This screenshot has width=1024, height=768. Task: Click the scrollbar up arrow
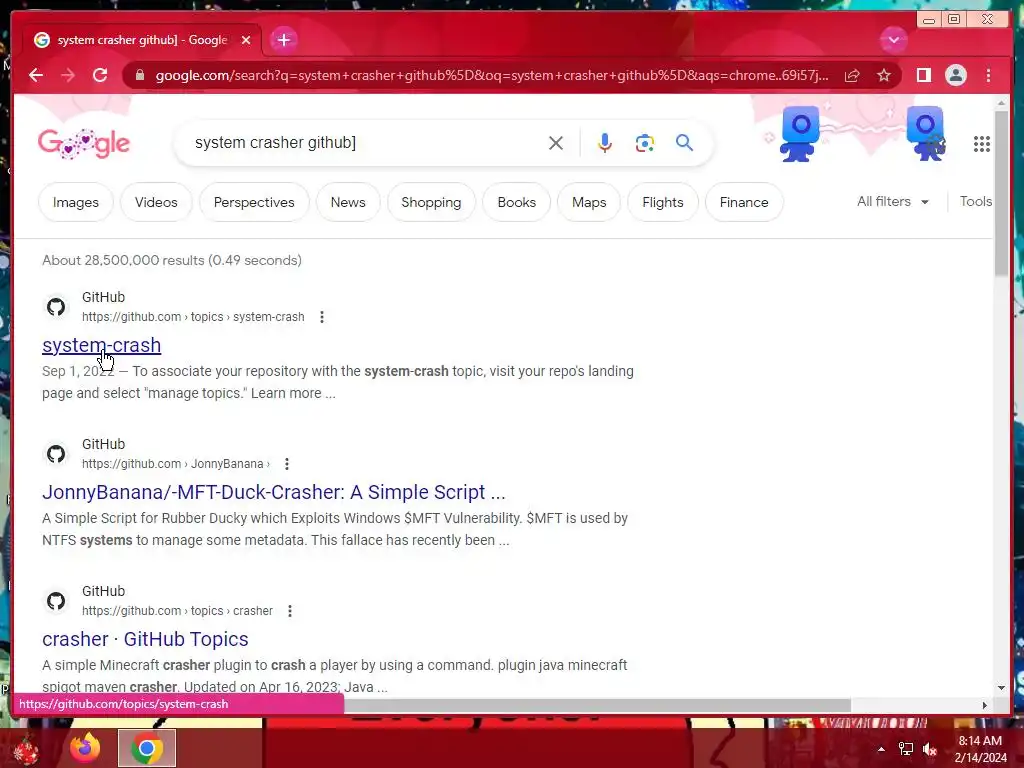tap(1001, 103)
